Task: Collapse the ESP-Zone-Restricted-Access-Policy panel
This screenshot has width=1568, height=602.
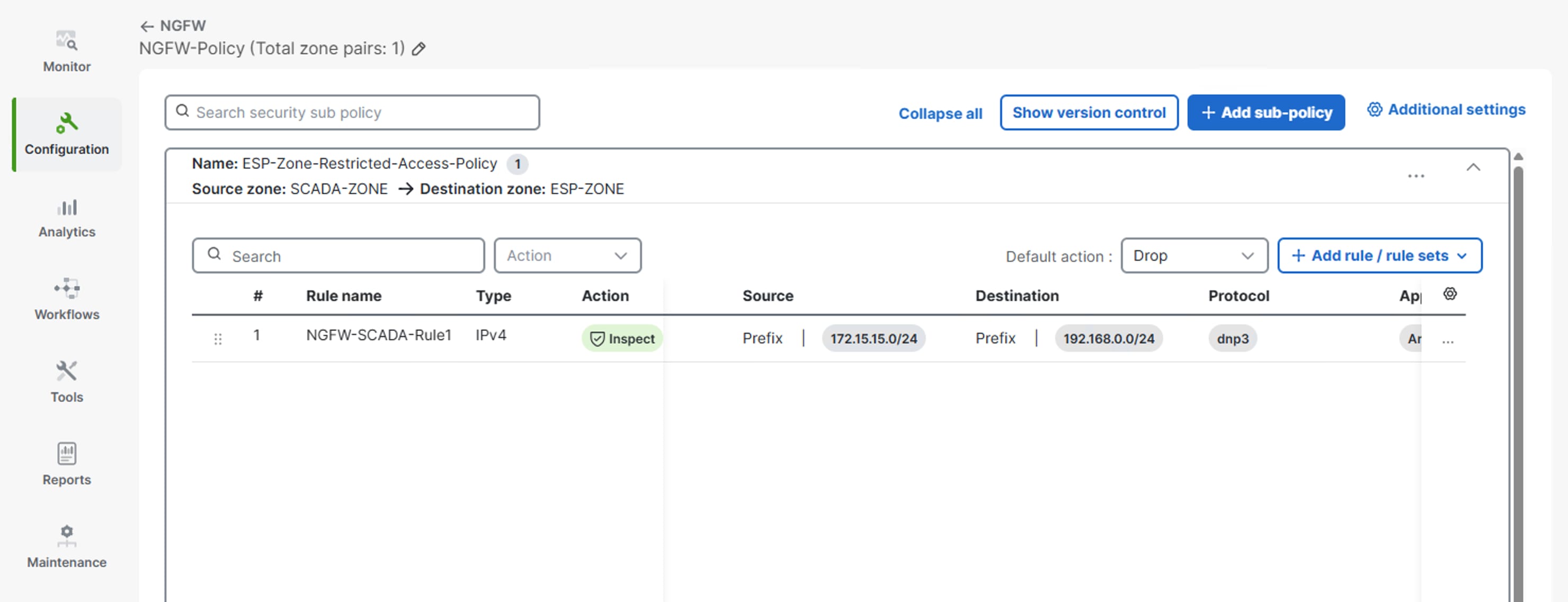Action: tap(1473, 167)
